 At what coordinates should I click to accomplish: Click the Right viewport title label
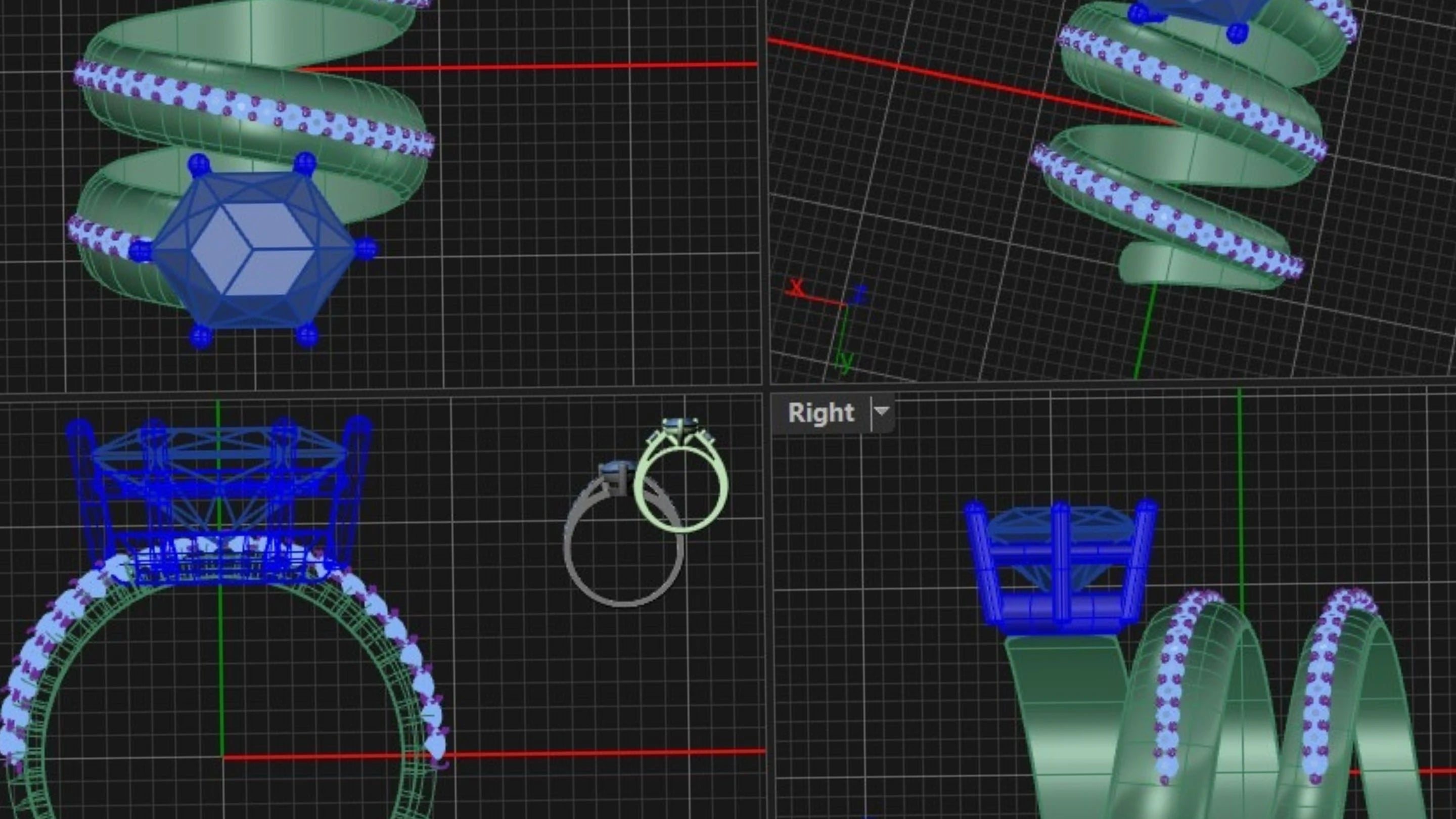click(821, 413)
